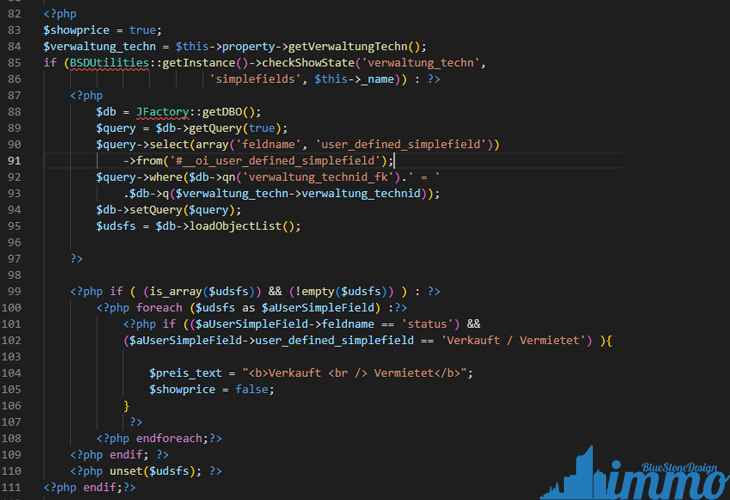
Task: Click 'feldname' string in select array
Action: point(268,144)
